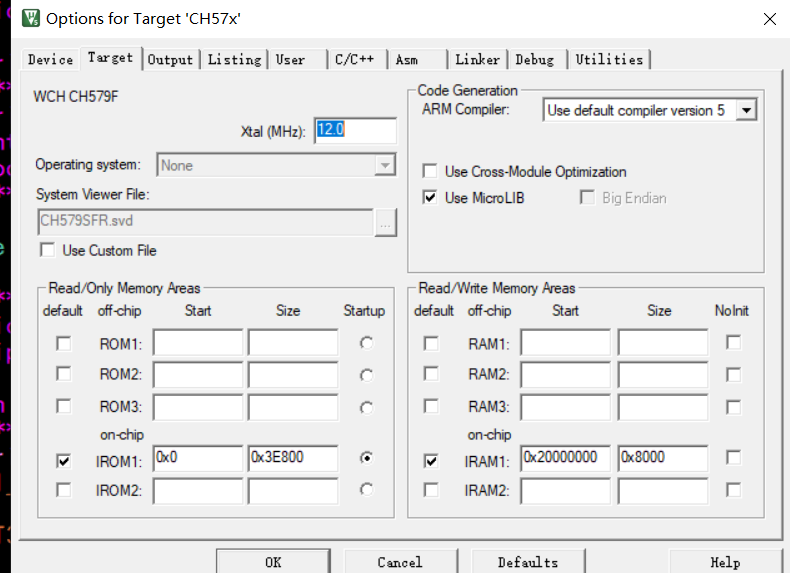
Task: Close the Options dialog window
Action: click(768, 19)
